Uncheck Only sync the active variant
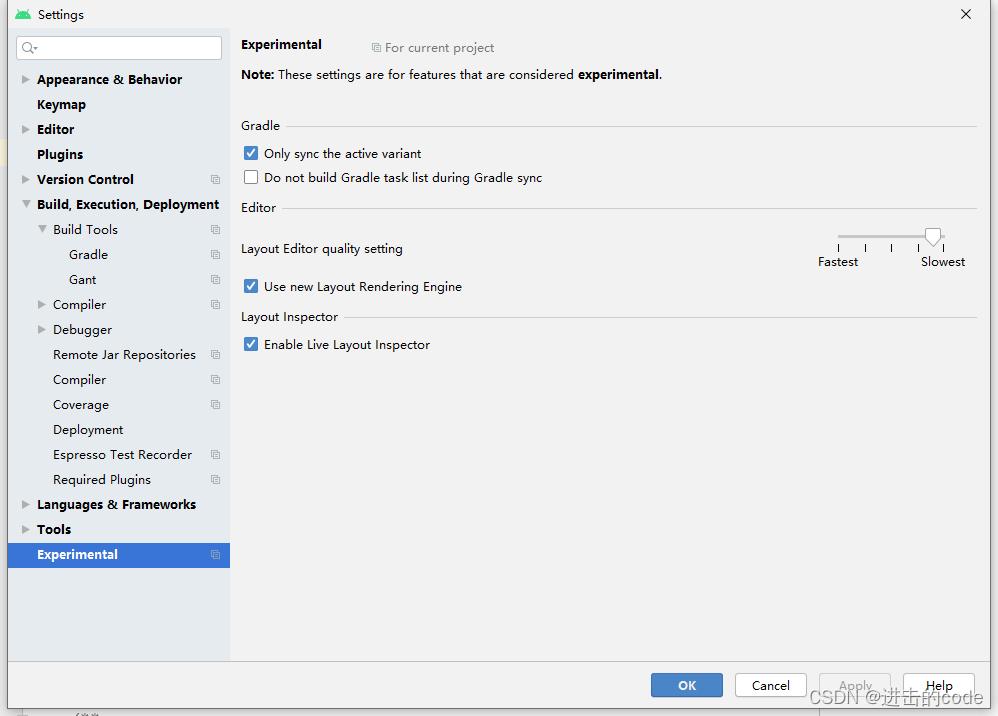The height and width of the screenshot is (716, 998). [251, 153]
